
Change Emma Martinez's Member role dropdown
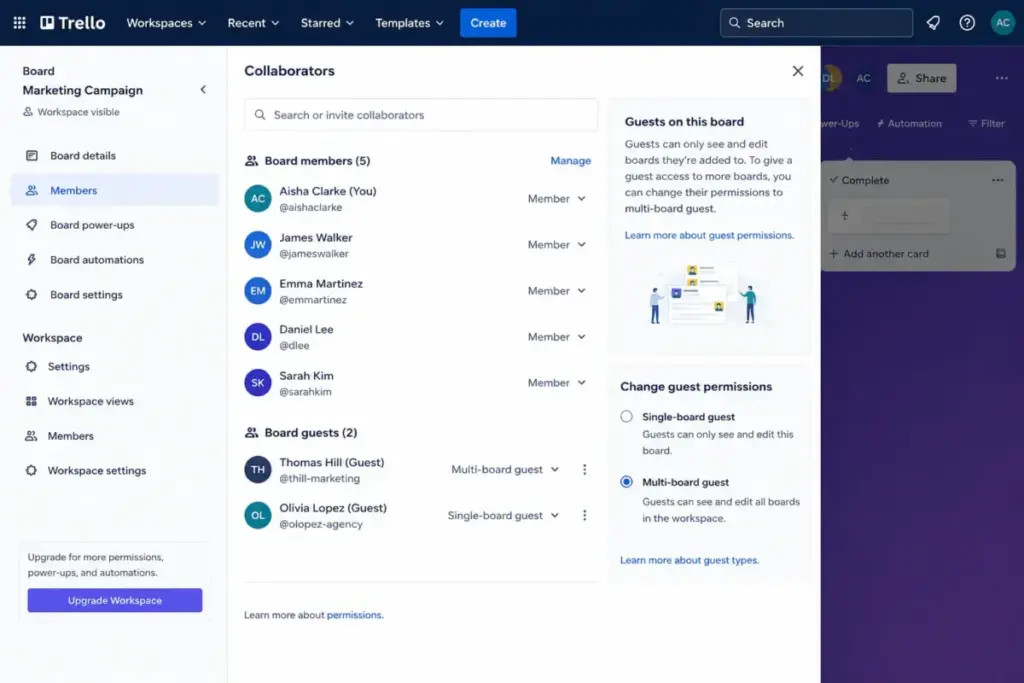tap(556, 291)
